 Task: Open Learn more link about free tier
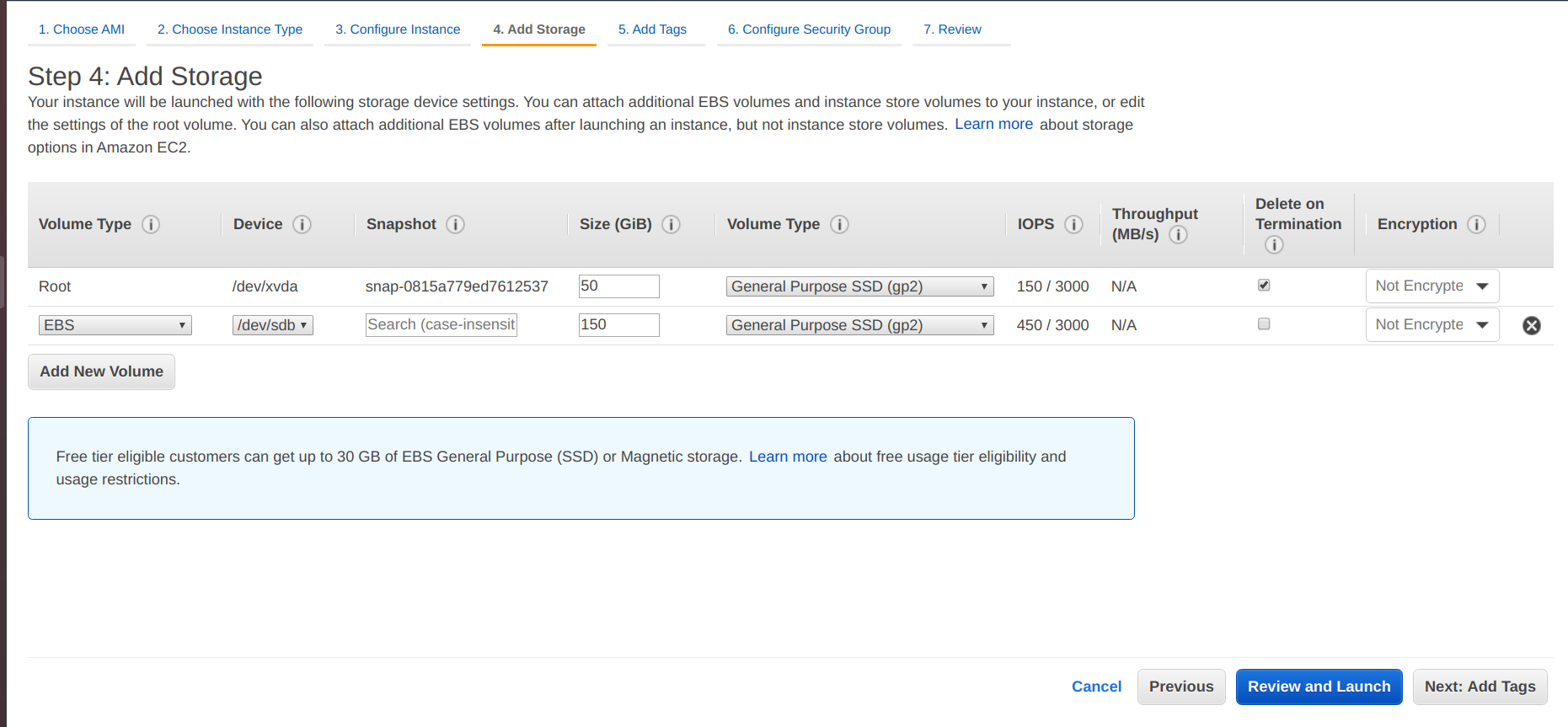(x=788, y=457)
